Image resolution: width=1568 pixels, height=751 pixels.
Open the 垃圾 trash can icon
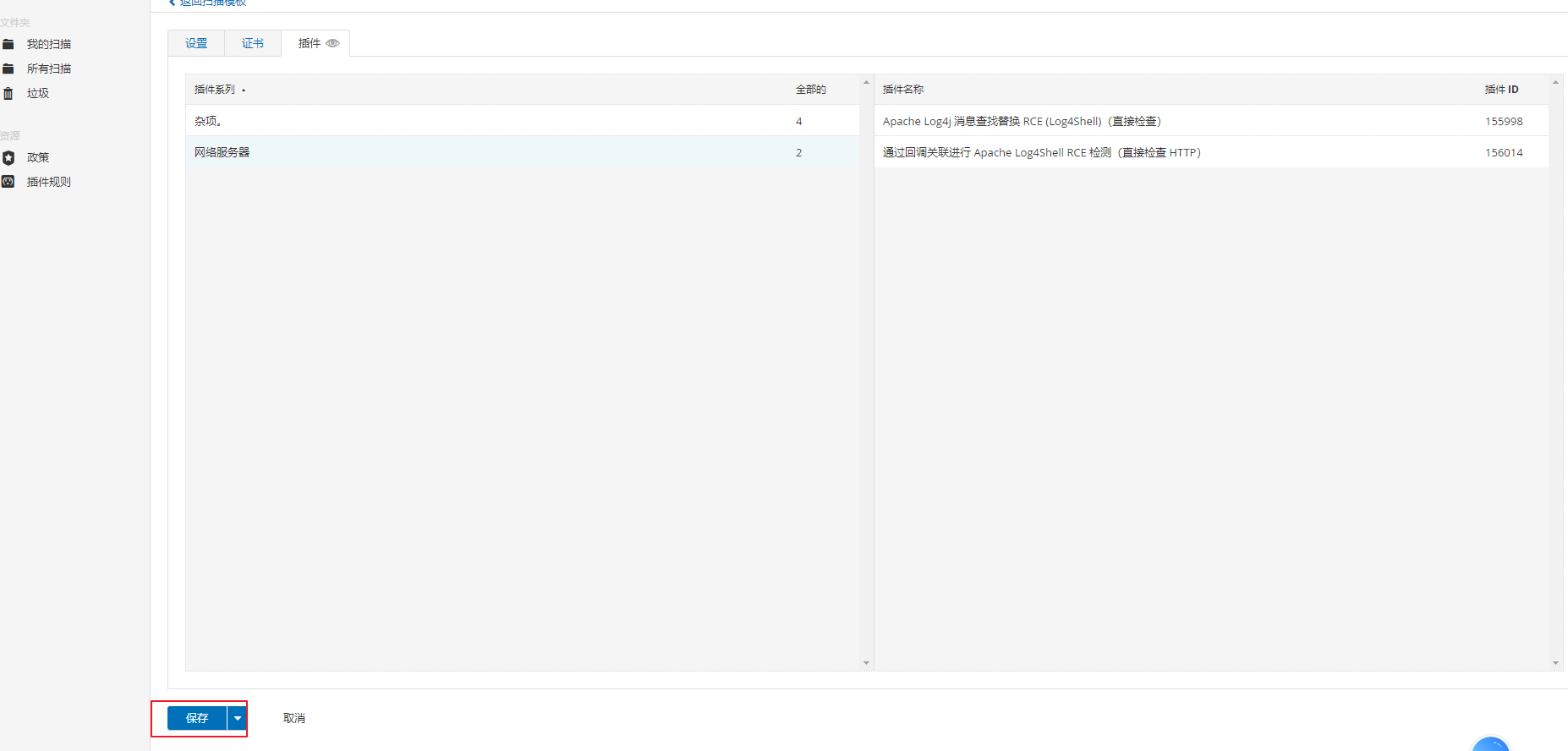tap(8, 93)
